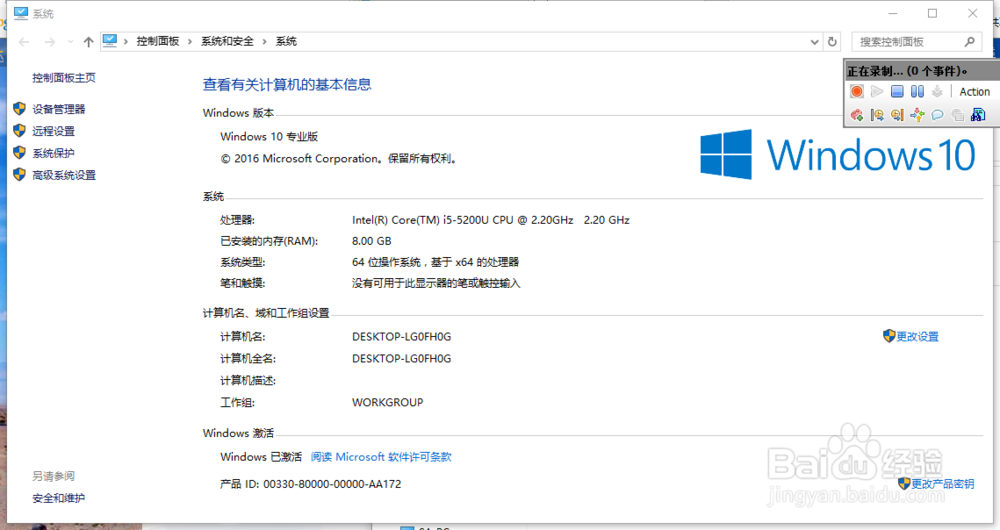Open 安全和维护 link under 另请参阅
The image size is (1000, 530).
click(x=59, y=498)
